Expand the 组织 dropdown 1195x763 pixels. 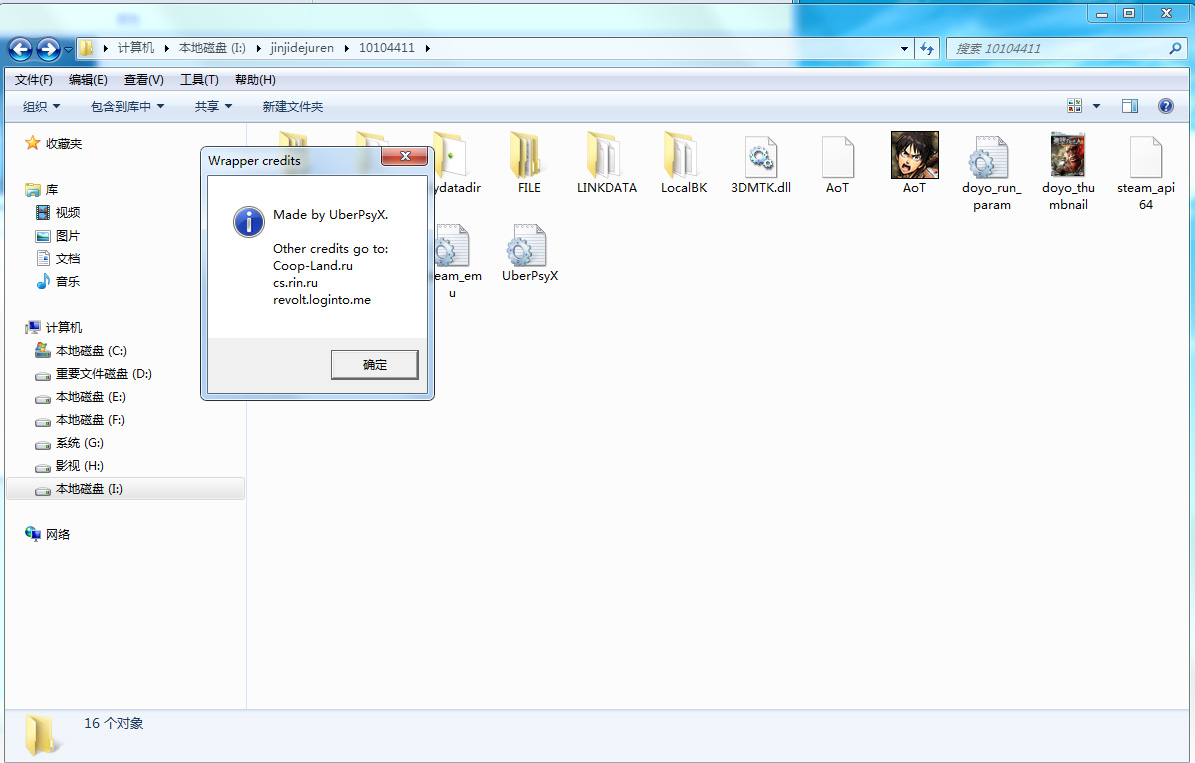click(x=41, y=107)
